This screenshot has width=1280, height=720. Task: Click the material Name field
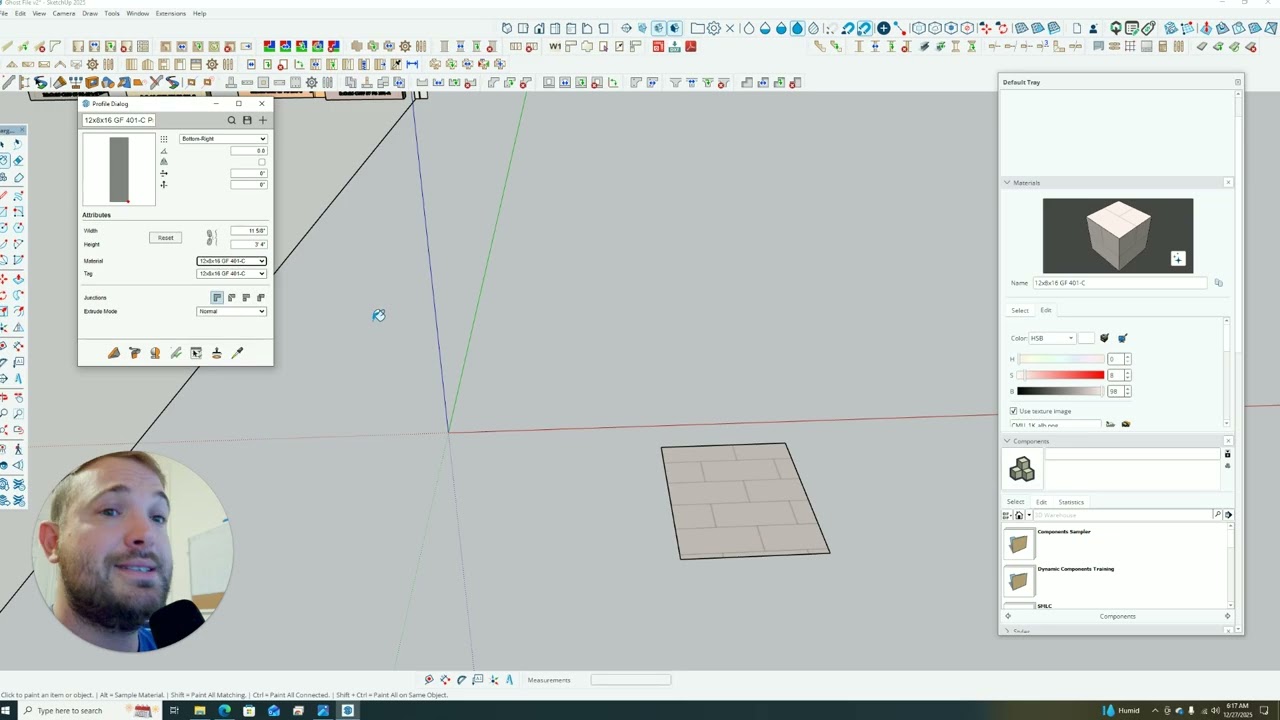pyautogui.click(x=1119, y=283)
